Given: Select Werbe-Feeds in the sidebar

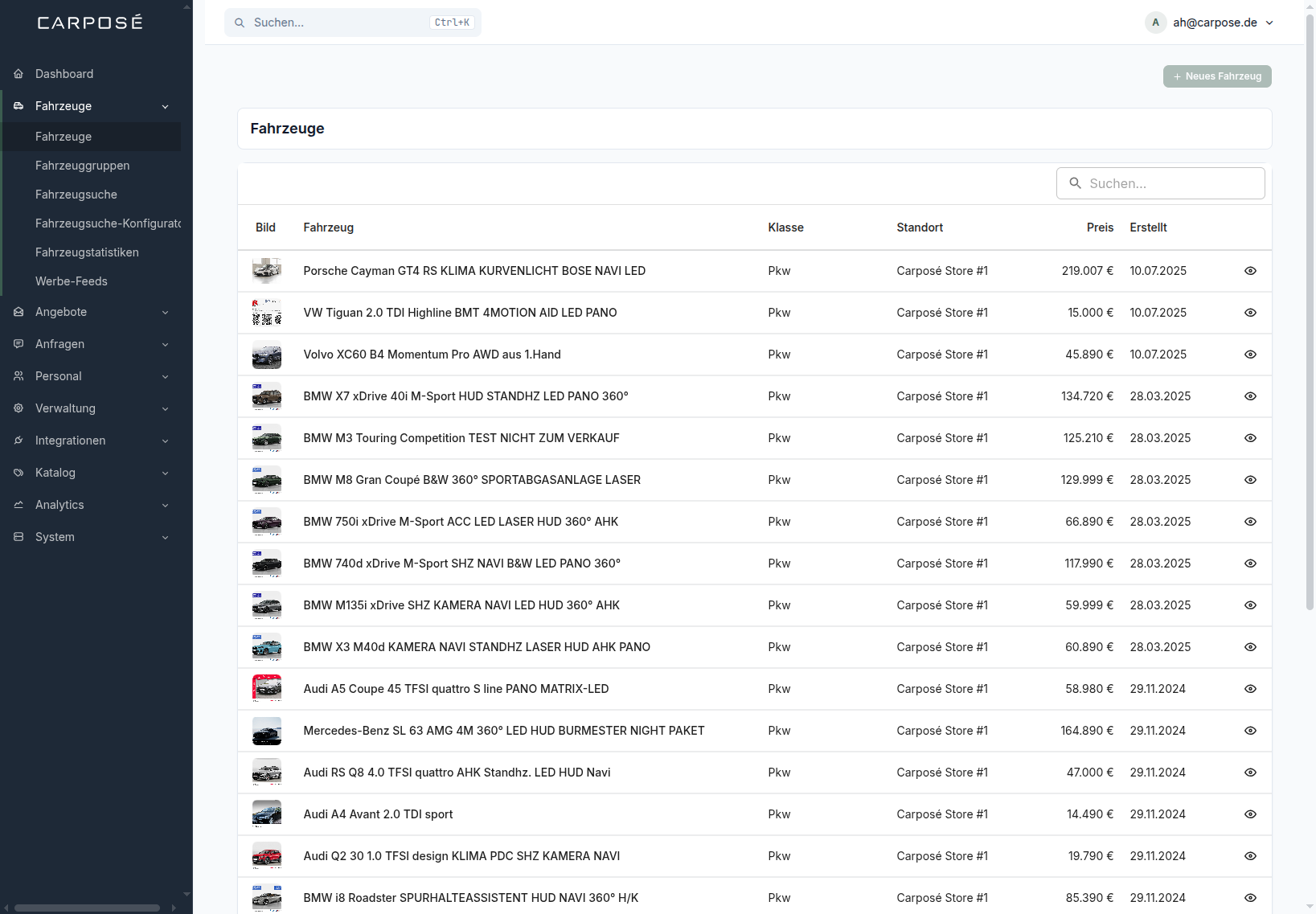Looking at the screenshot, I should coord(72,281).
